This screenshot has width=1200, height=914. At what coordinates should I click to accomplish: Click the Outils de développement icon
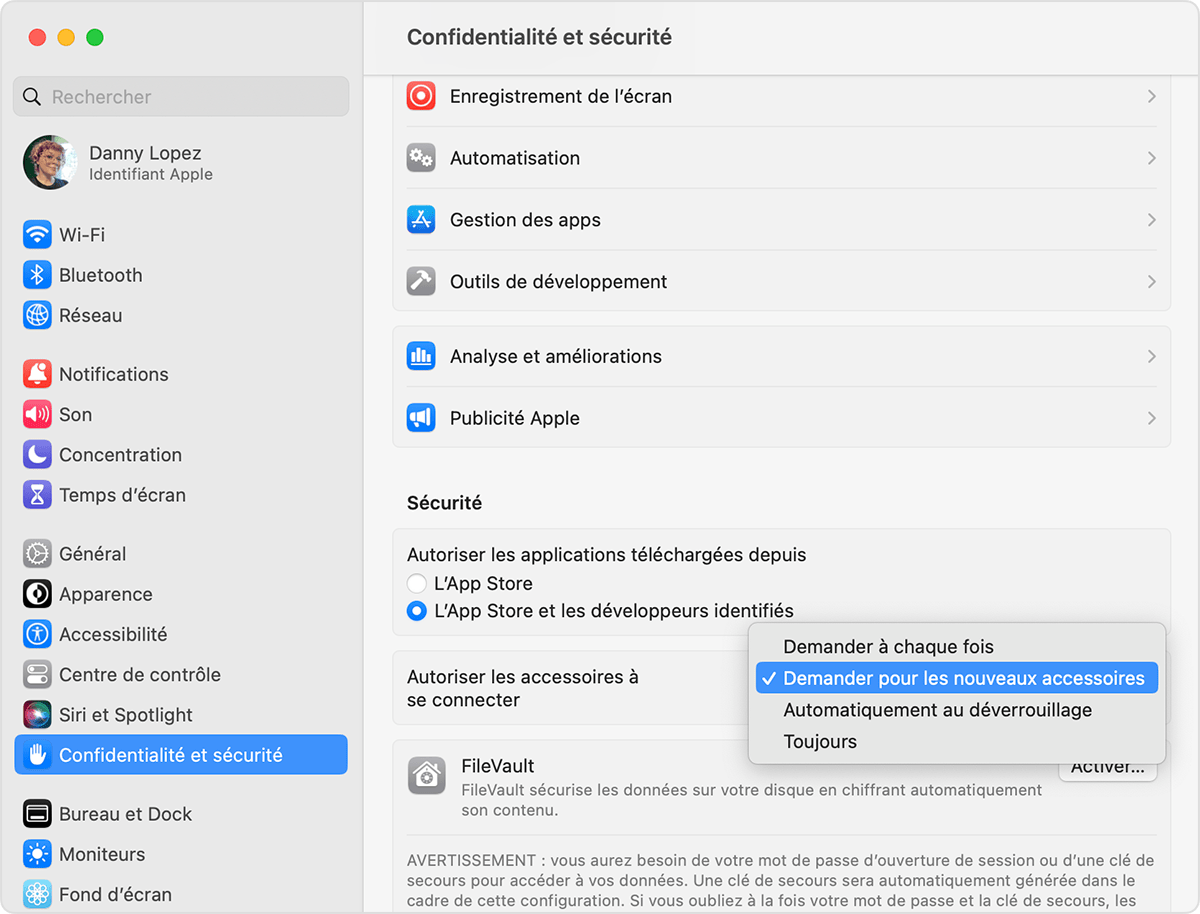(x=420, y=281)
